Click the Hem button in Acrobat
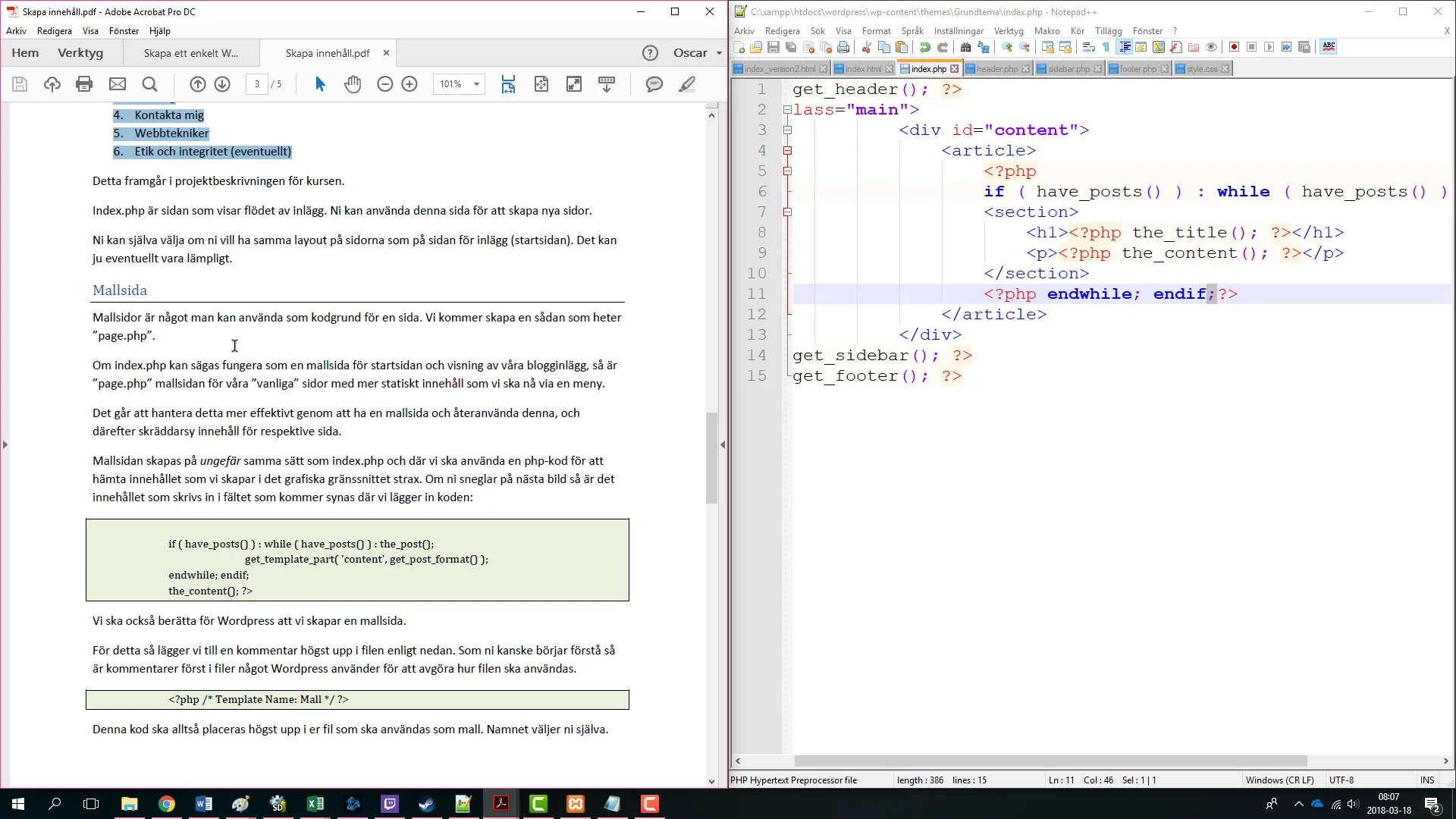 click(x=25, y=53)
